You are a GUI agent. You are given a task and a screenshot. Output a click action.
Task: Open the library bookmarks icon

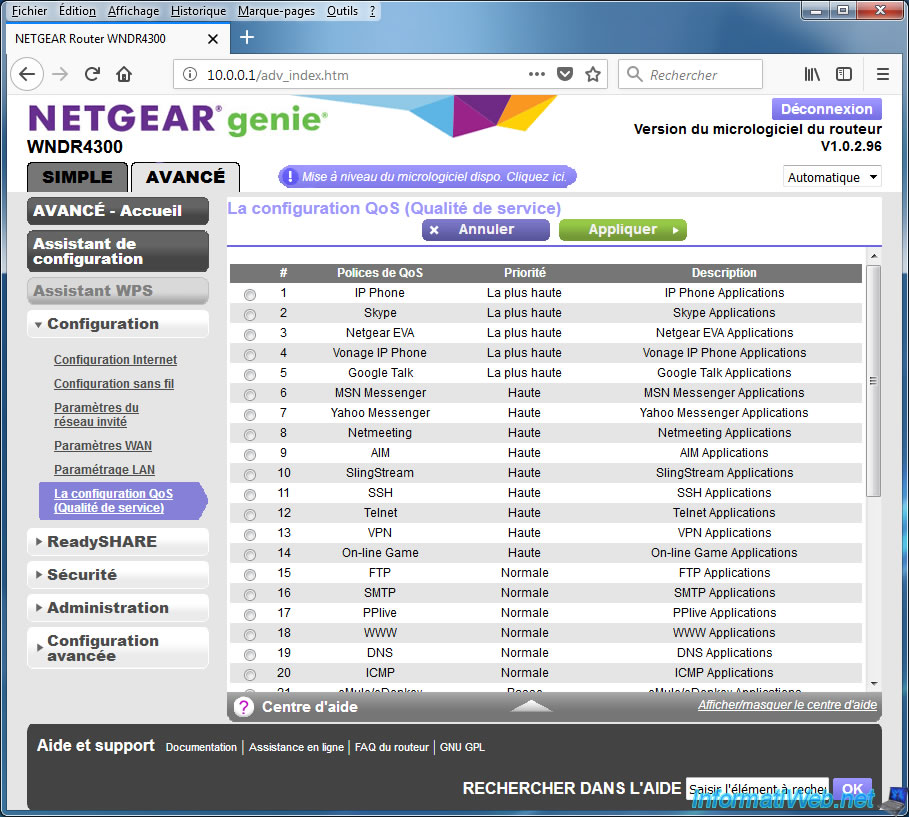point(812,74)
